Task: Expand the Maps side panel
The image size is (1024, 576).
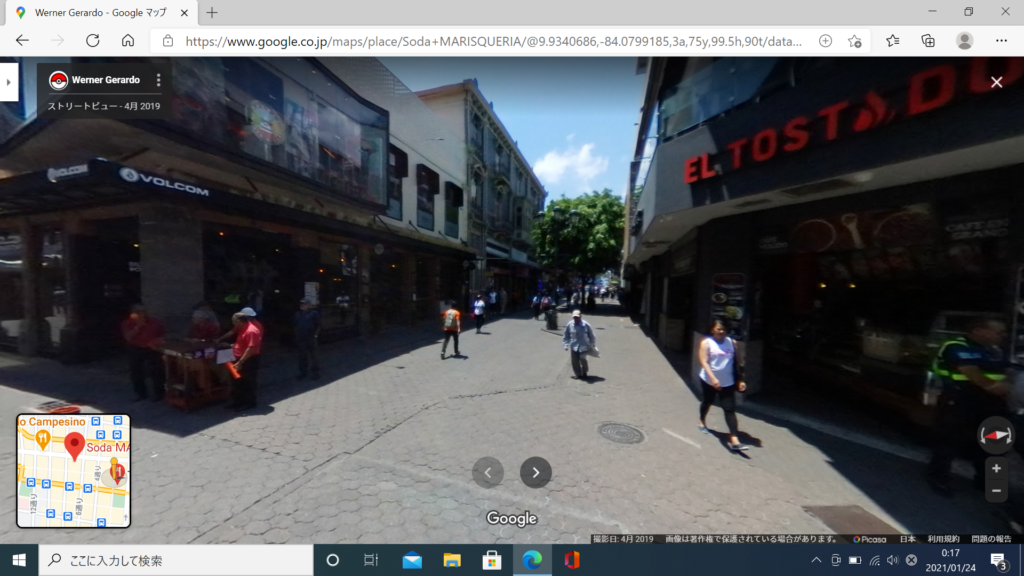Action: [8, 82]
